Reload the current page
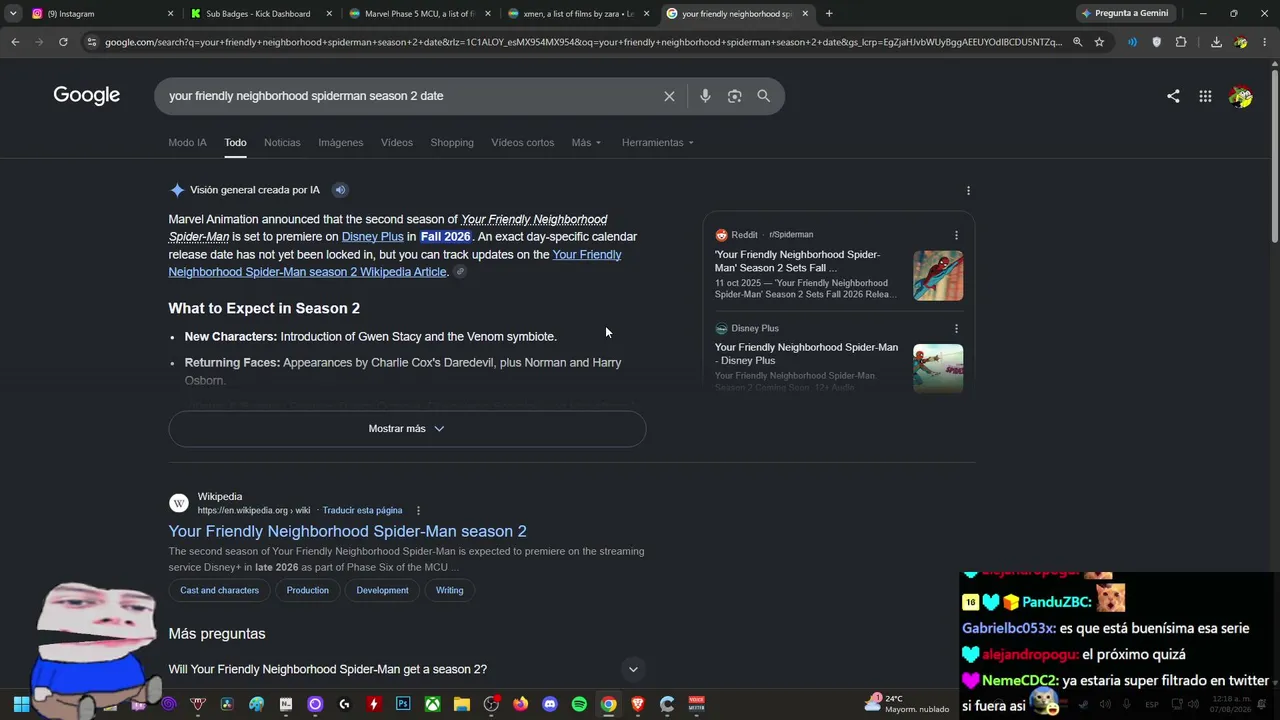Viewport: 1280px width, 720px height. [x=63, y=42]
